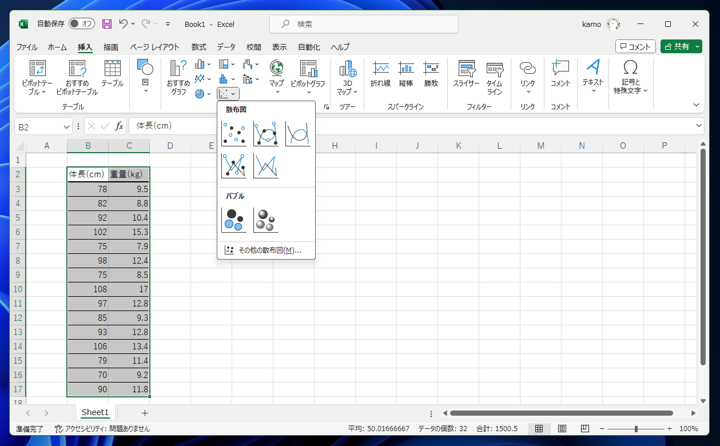This screenshot has width=720, height=446.
Task: Pick scatter with straight lines only
Action: [265, 165]
